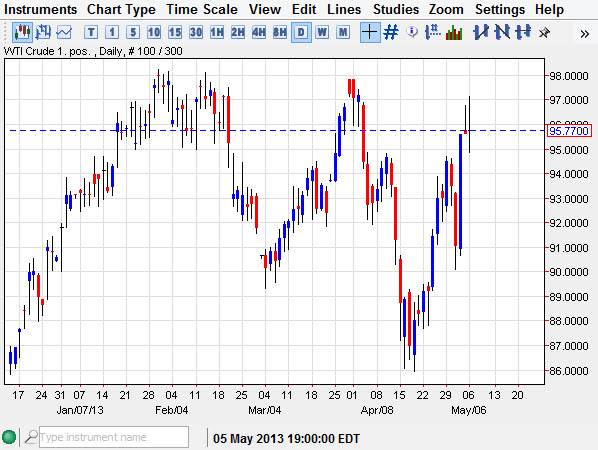Image resolution: width=598 pixels, height=450 pixels.
Task: Switch to Monthly (M) time scale
Action: click(x=343, y=32)
